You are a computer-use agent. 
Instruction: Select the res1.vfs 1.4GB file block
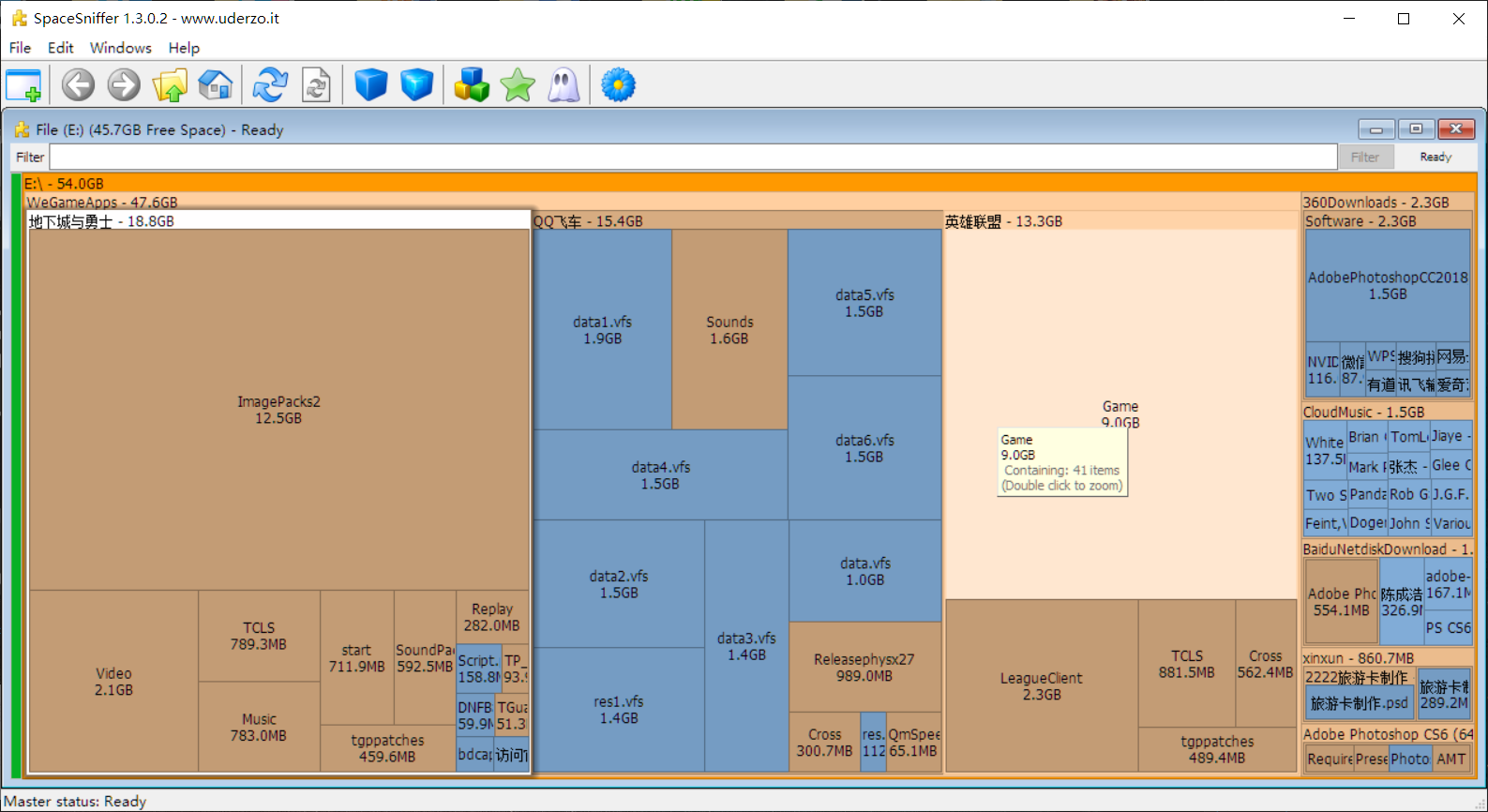coord(619,710)
